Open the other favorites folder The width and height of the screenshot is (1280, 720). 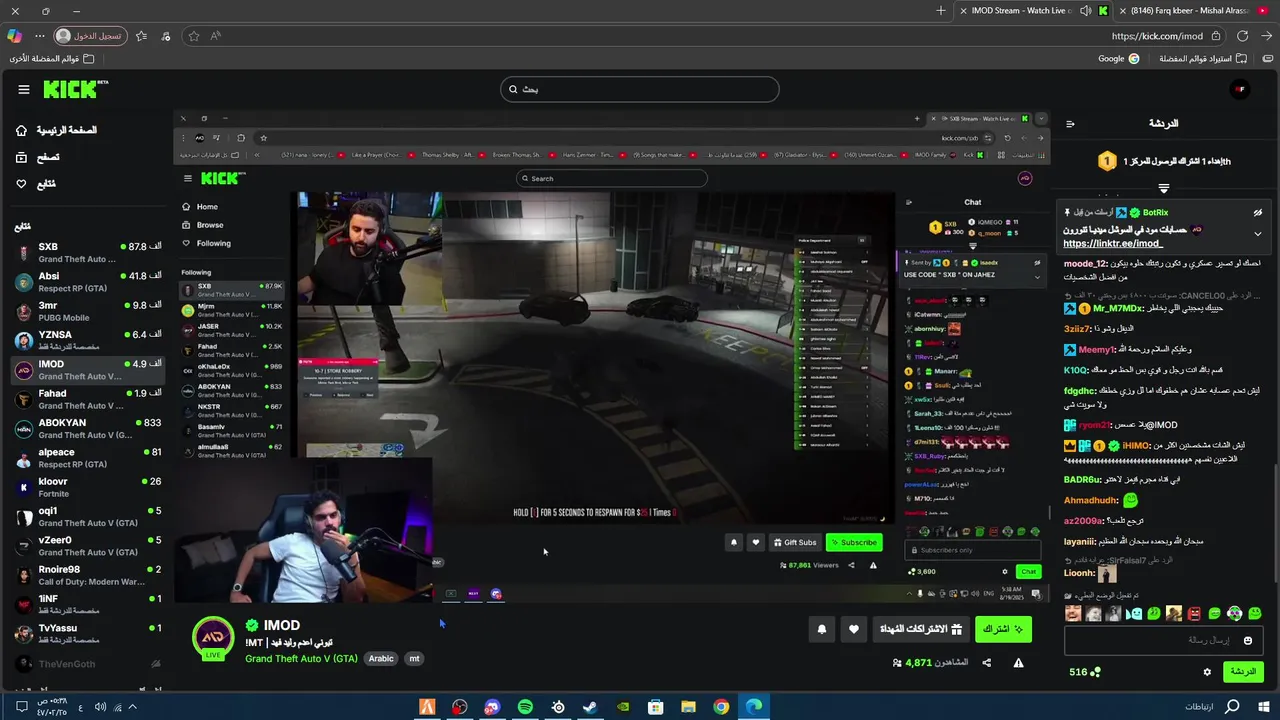tap(52, 59)
